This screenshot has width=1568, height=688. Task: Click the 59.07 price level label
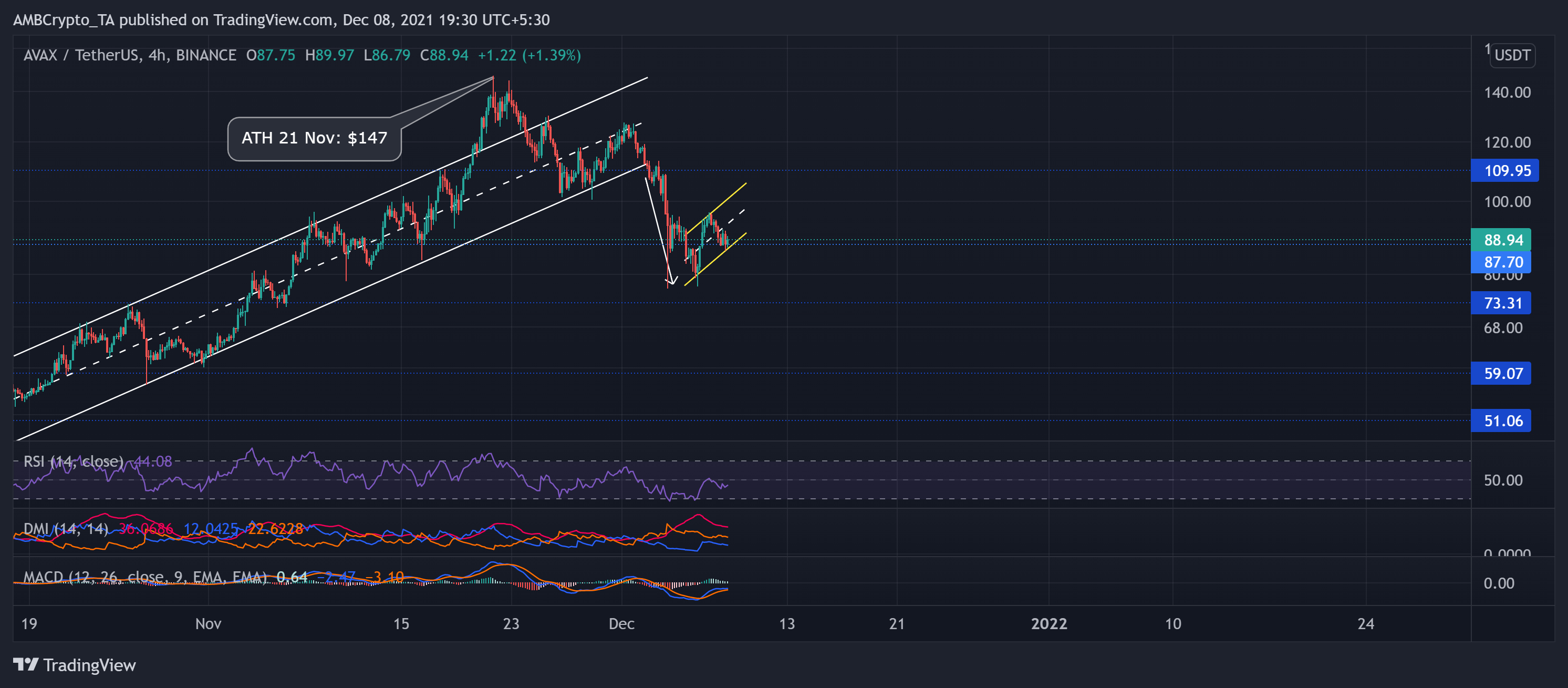(1502, 373)
